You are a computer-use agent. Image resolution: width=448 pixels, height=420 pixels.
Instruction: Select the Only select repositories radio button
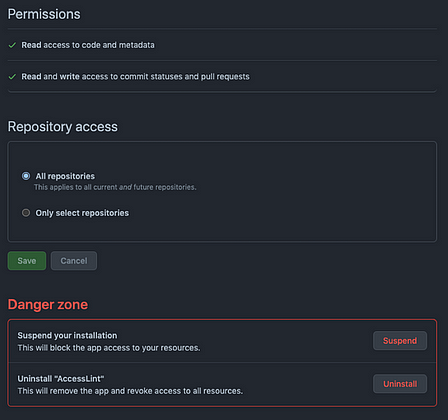tap(26, 213)
